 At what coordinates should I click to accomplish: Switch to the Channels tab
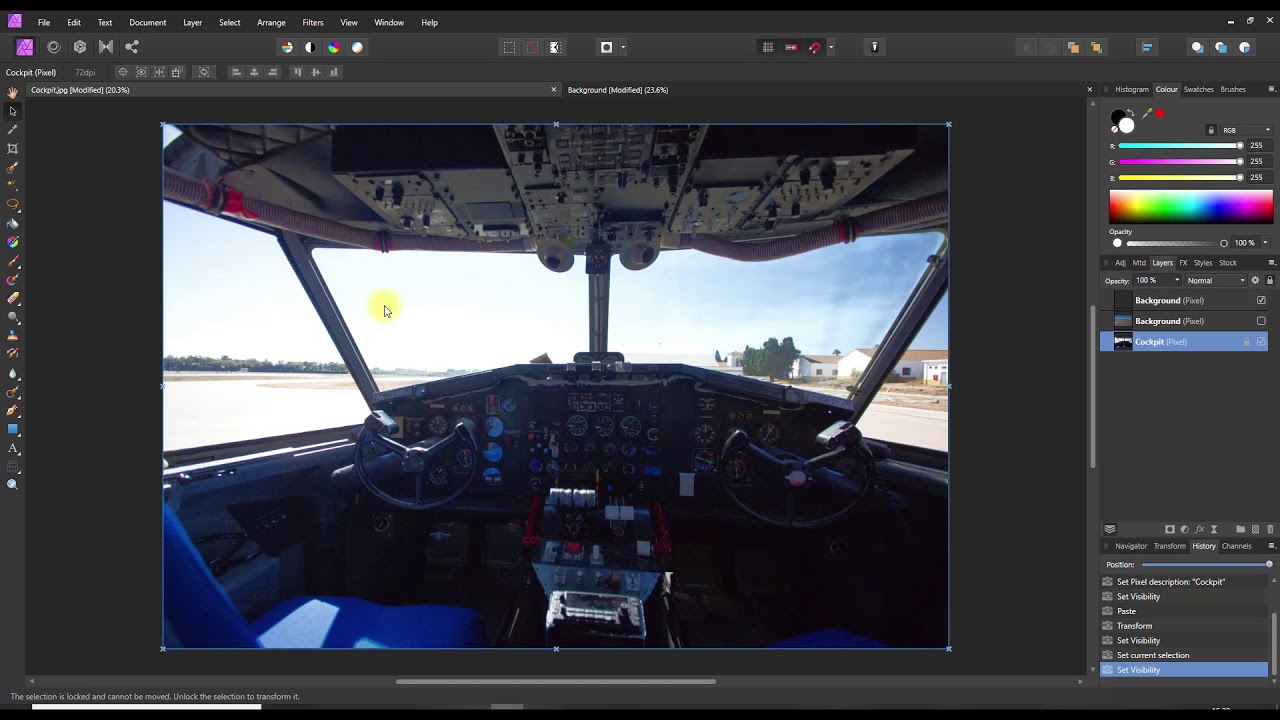tap(1236, 546)
